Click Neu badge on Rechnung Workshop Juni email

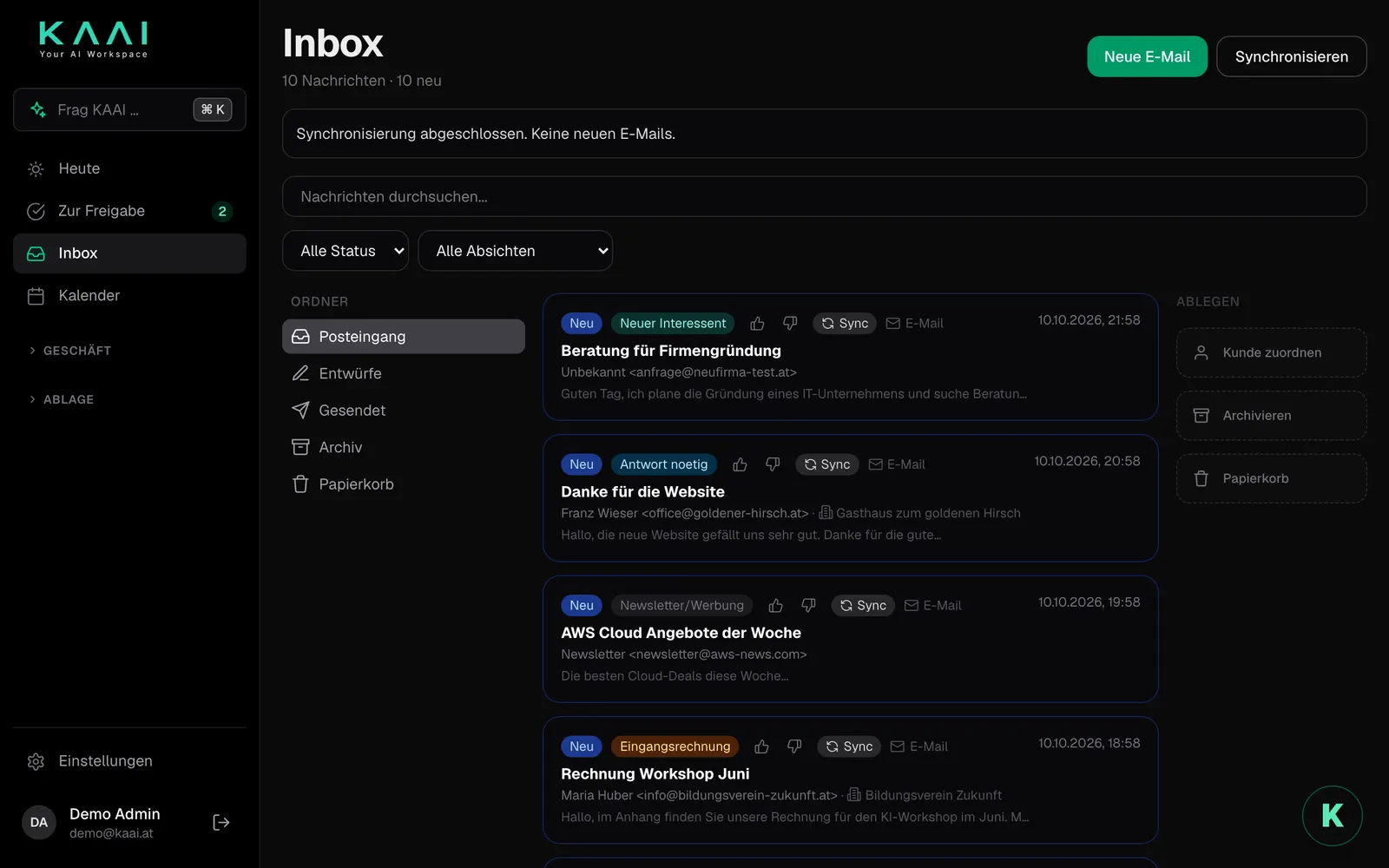[x=582, y=746]
